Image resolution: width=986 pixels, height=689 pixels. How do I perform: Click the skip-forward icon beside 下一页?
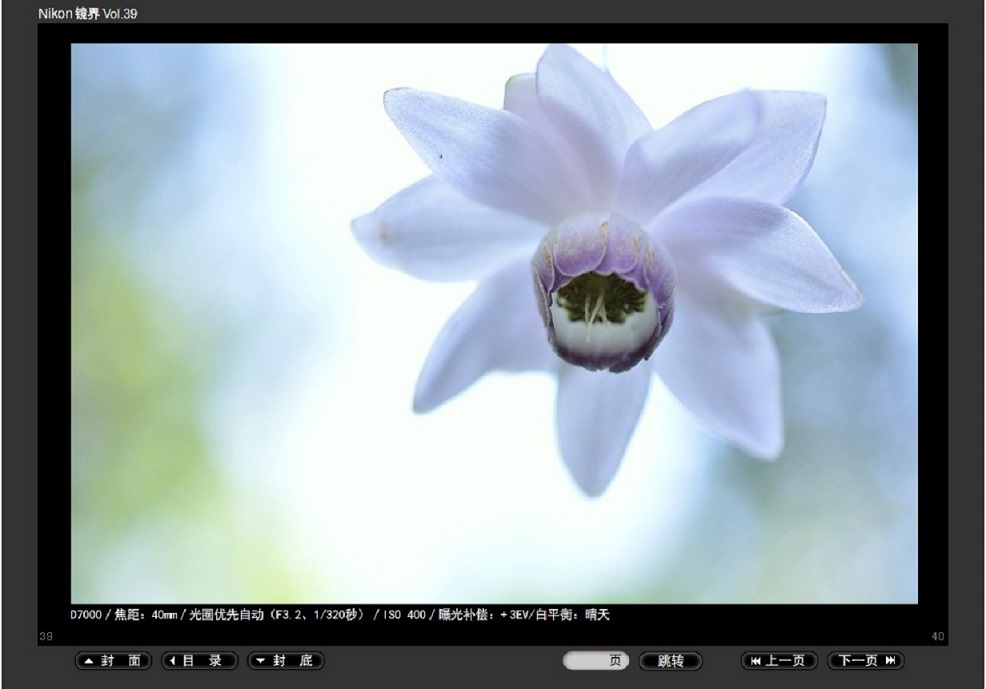890,661
